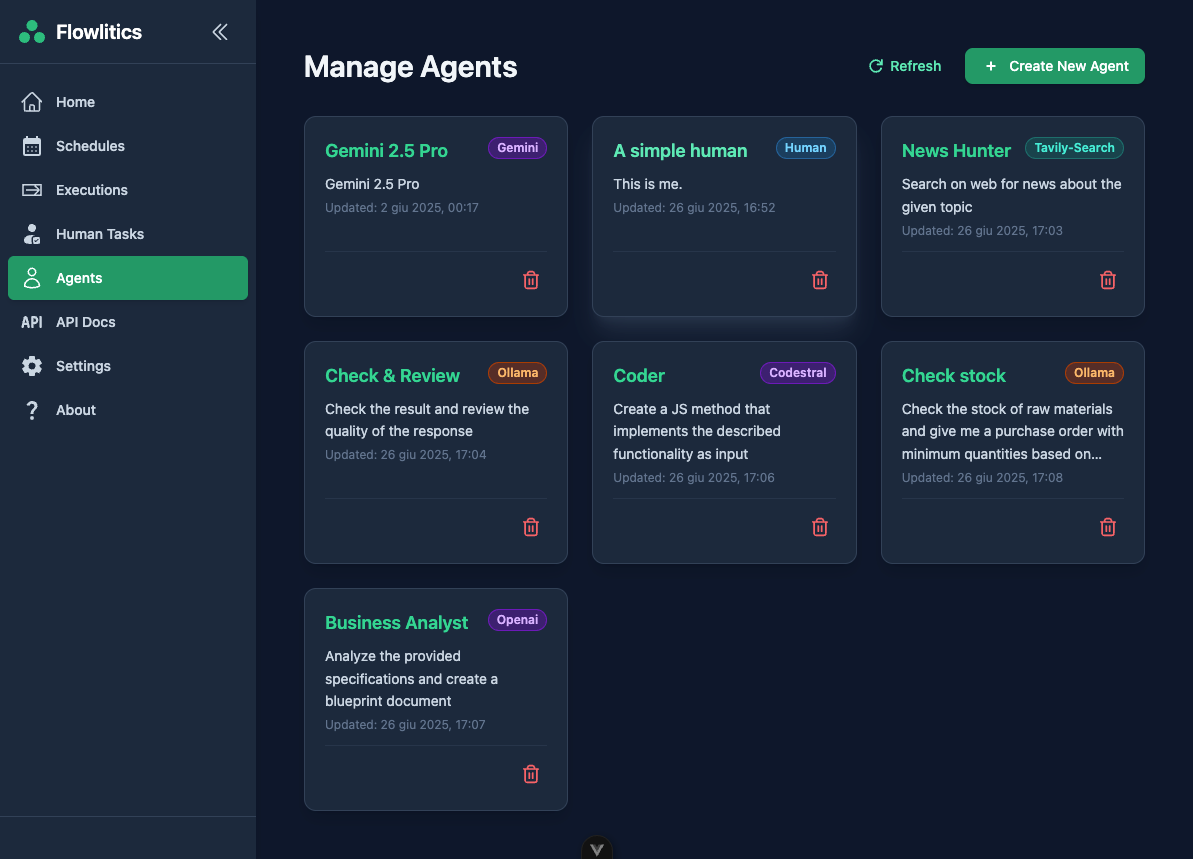Click the Business Analyst description text
Viewport: 1193px width, 859px height.
(x=412, y=679)
